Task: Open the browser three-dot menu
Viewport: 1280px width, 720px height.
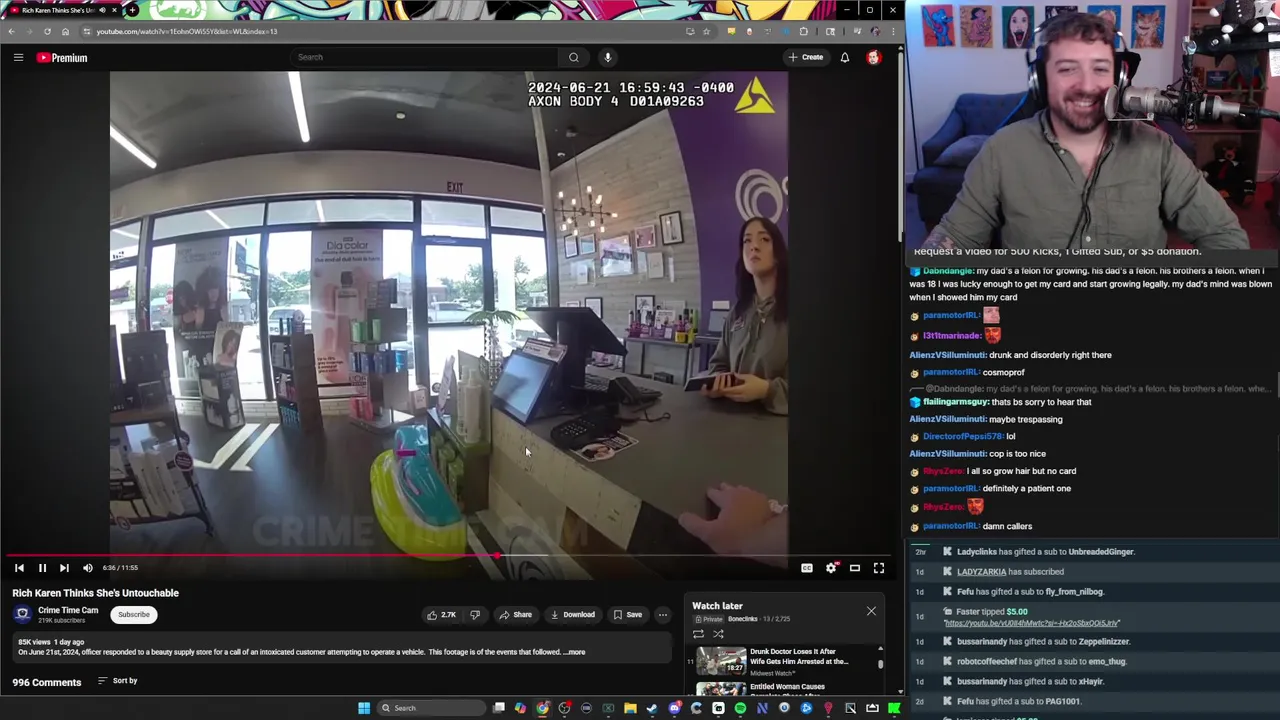Action: [893, 31]
